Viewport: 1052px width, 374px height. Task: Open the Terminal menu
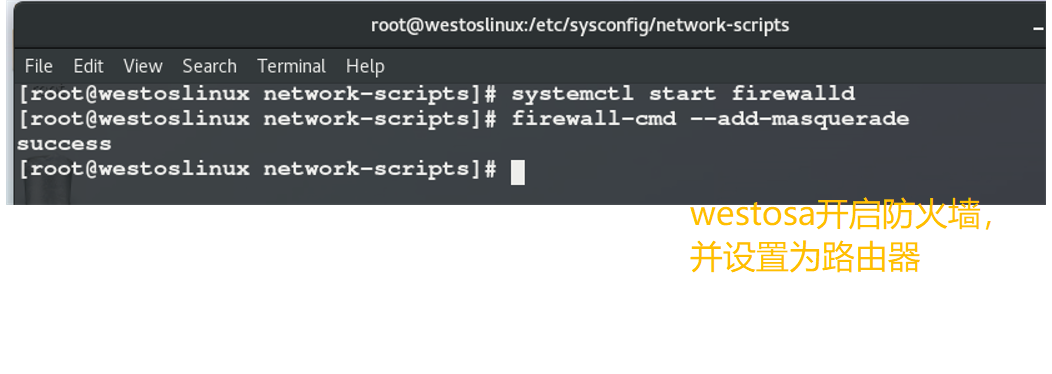tap(291, 66)
